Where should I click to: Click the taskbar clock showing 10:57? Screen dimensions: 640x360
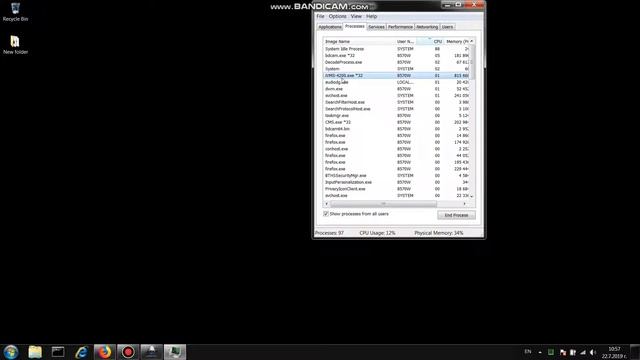[614, 352]
